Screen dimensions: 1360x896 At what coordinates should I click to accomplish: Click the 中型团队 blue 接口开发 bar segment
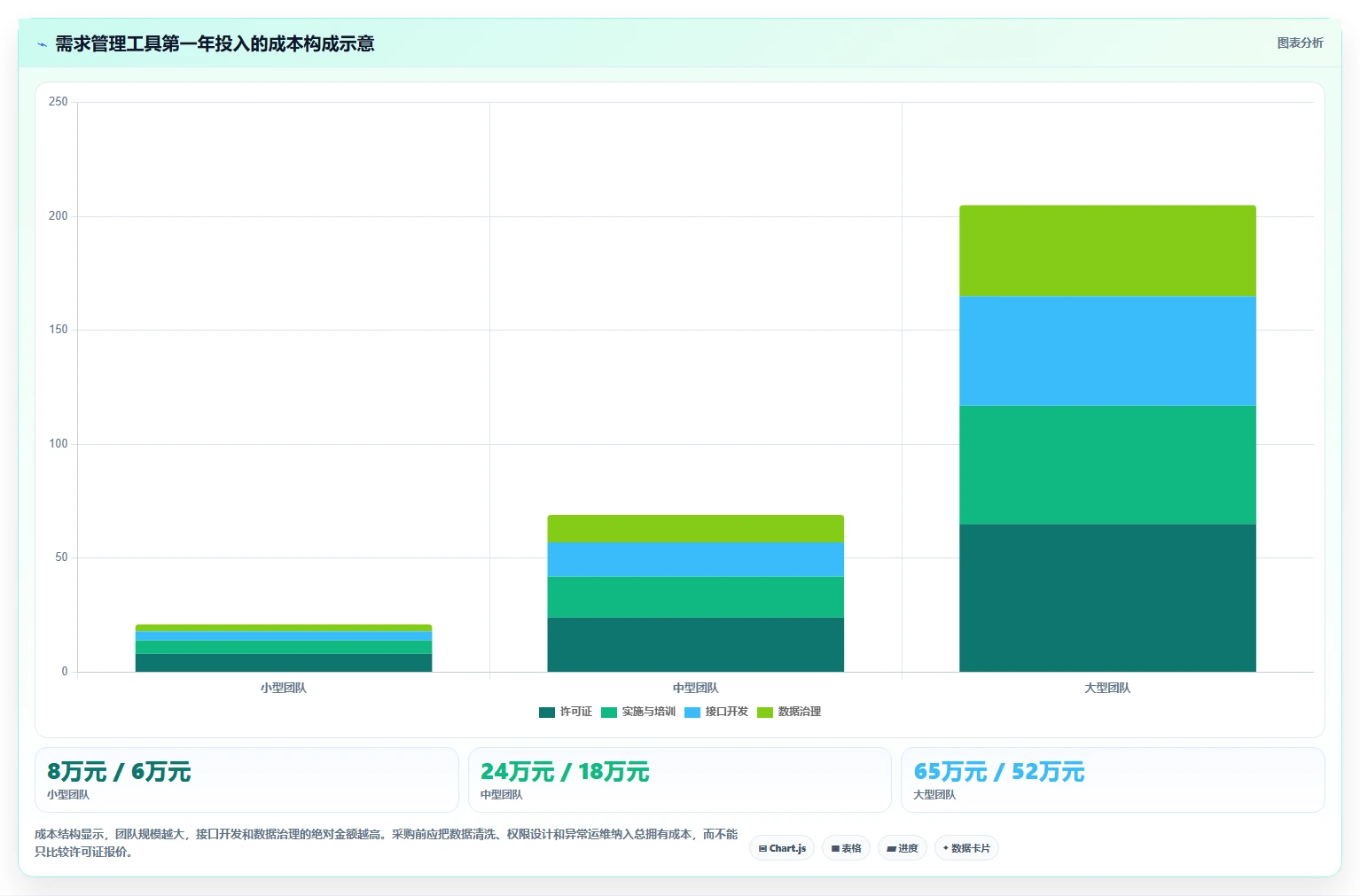tap(695, 559)
